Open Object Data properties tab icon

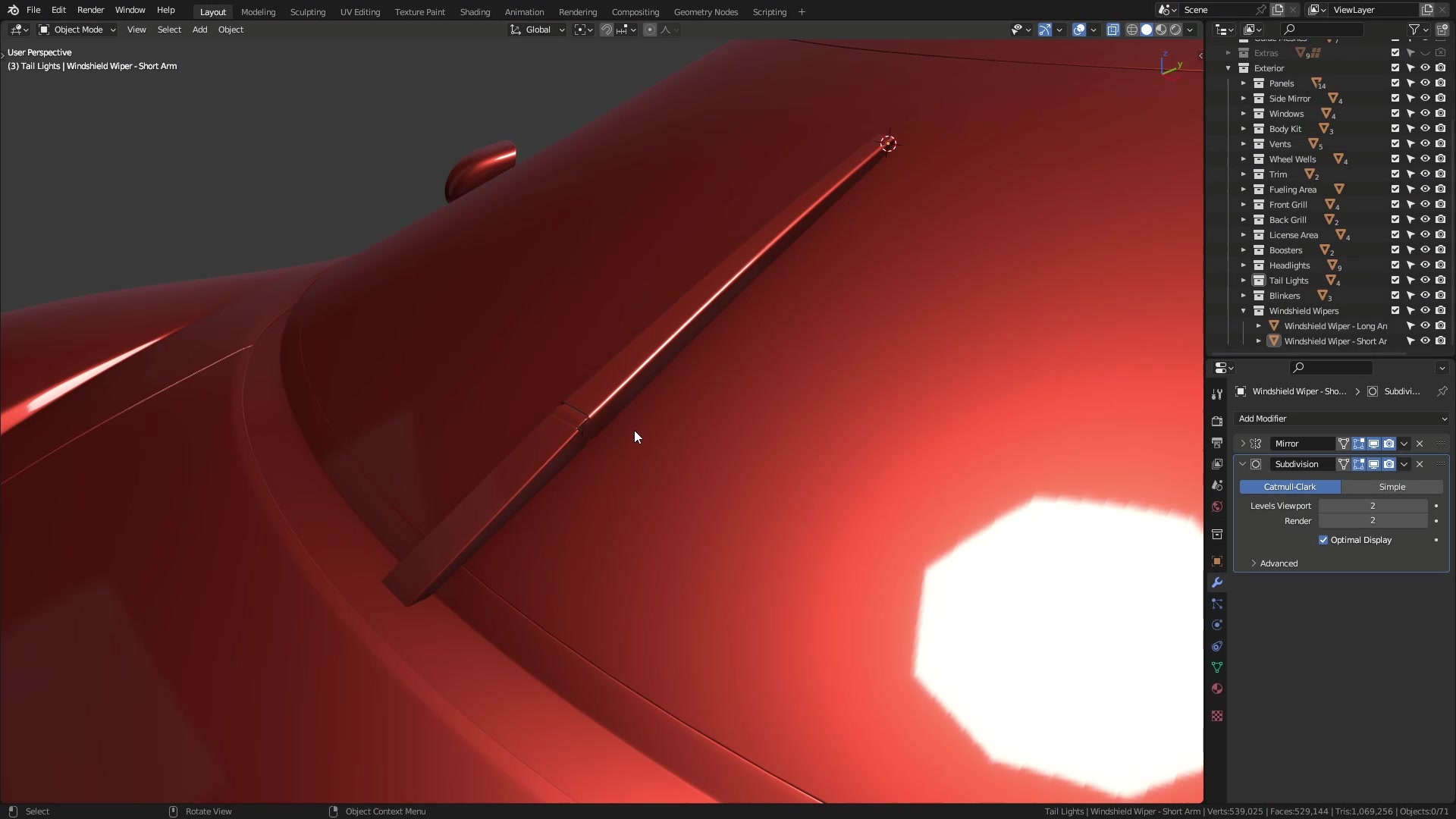point(1217,667)
